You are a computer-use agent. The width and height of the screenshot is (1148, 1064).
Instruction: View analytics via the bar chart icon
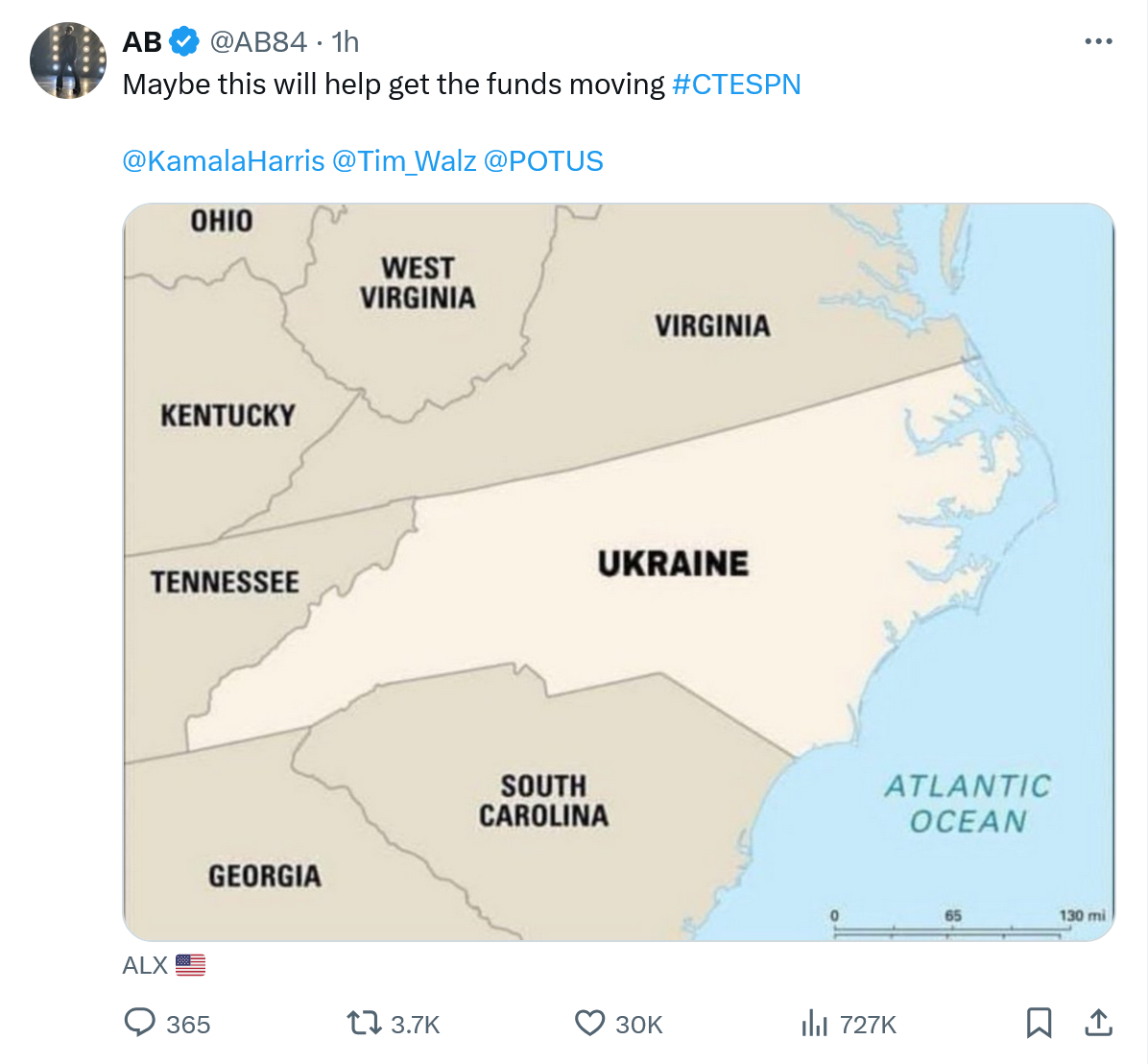[814, 1023]
